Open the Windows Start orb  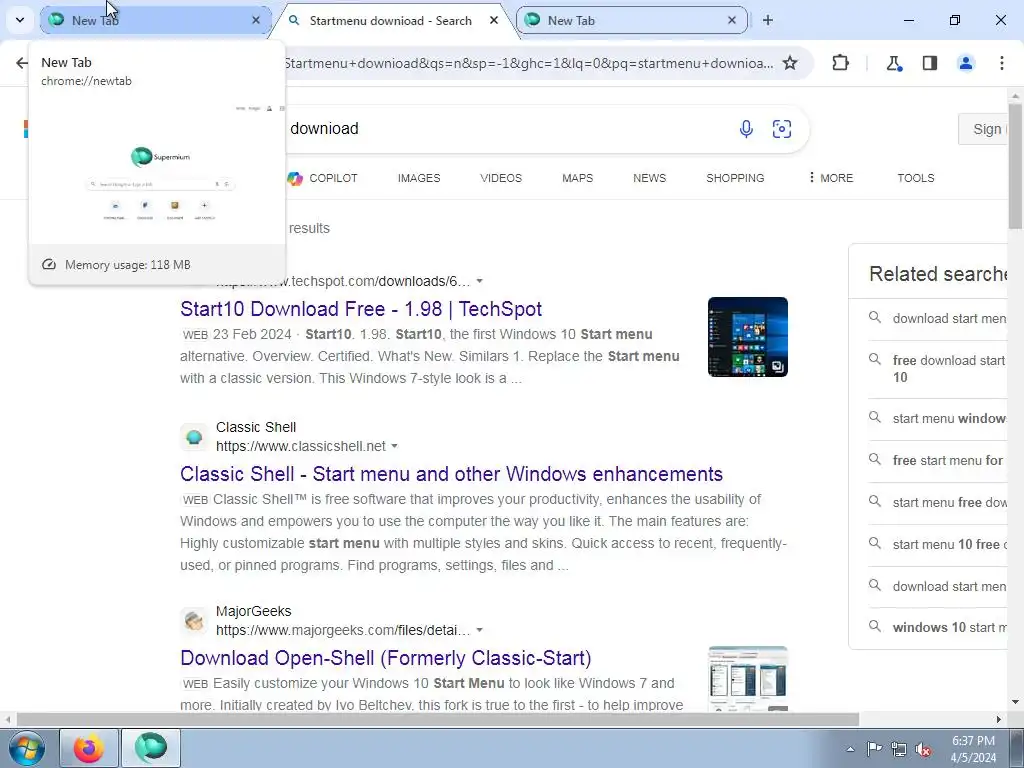pyautogui.click(x=27, y=748)
